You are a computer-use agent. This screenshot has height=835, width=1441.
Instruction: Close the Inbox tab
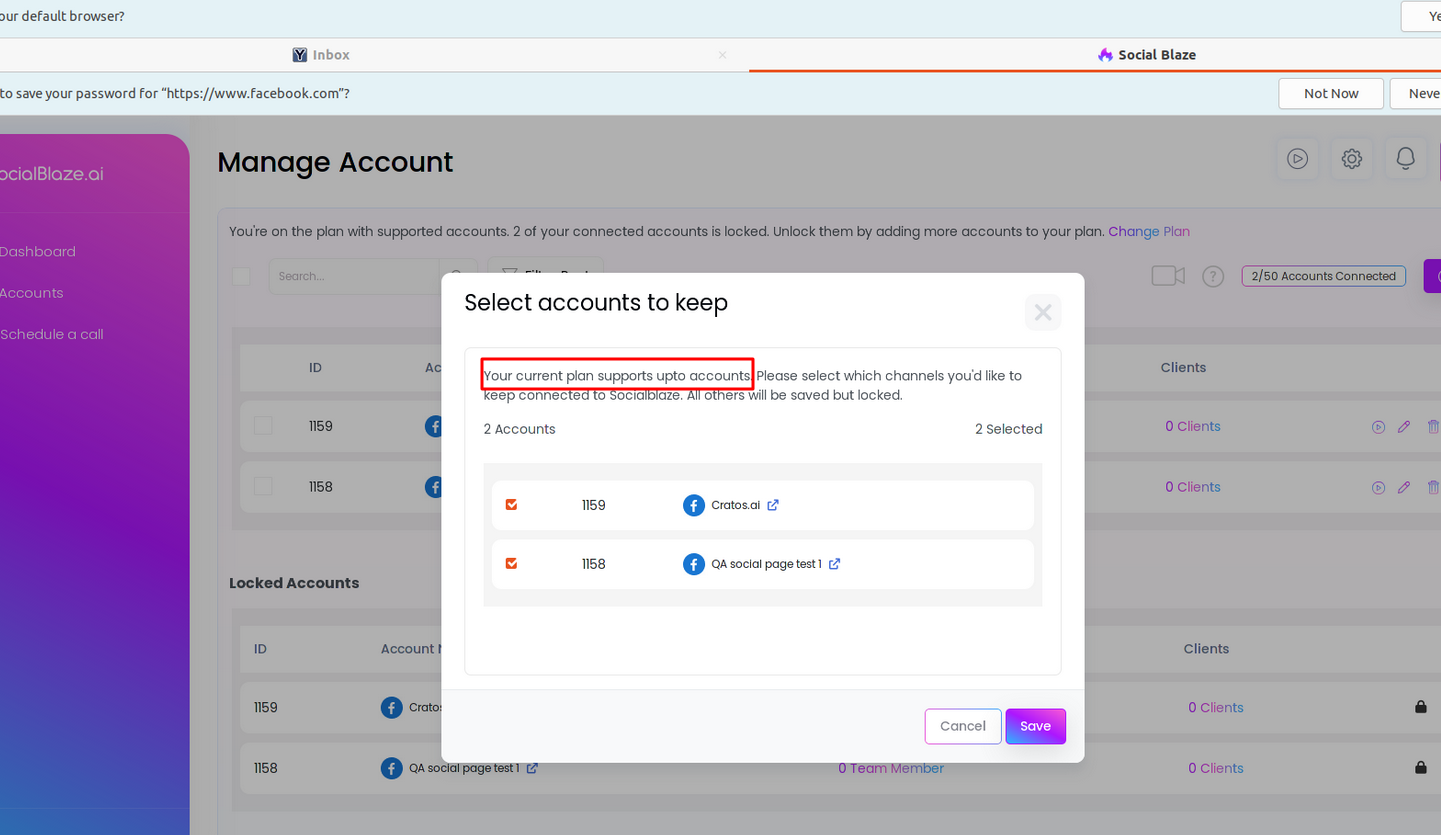click(x=723, y=55)
